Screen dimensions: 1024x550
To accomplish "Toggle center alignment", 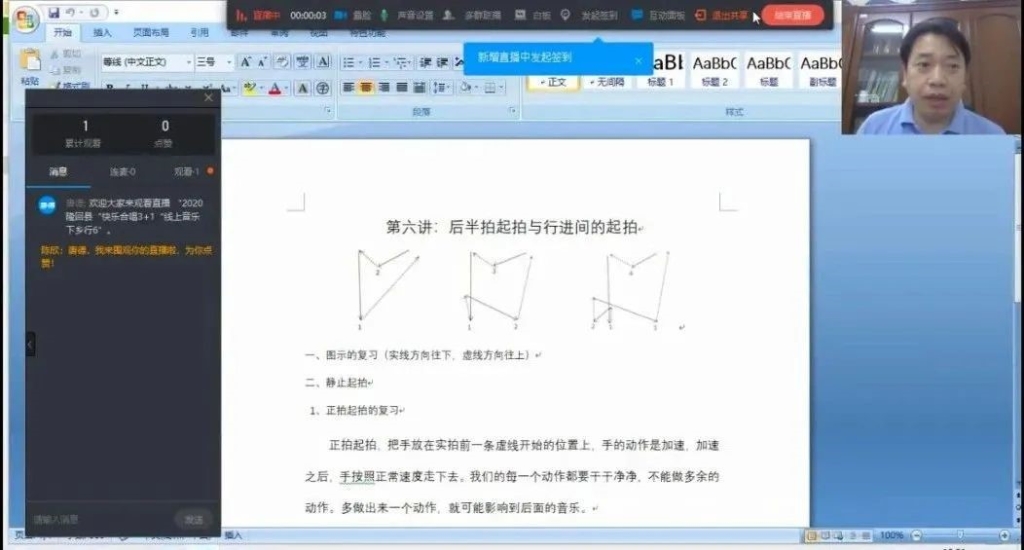I will [x=366, y=88].
